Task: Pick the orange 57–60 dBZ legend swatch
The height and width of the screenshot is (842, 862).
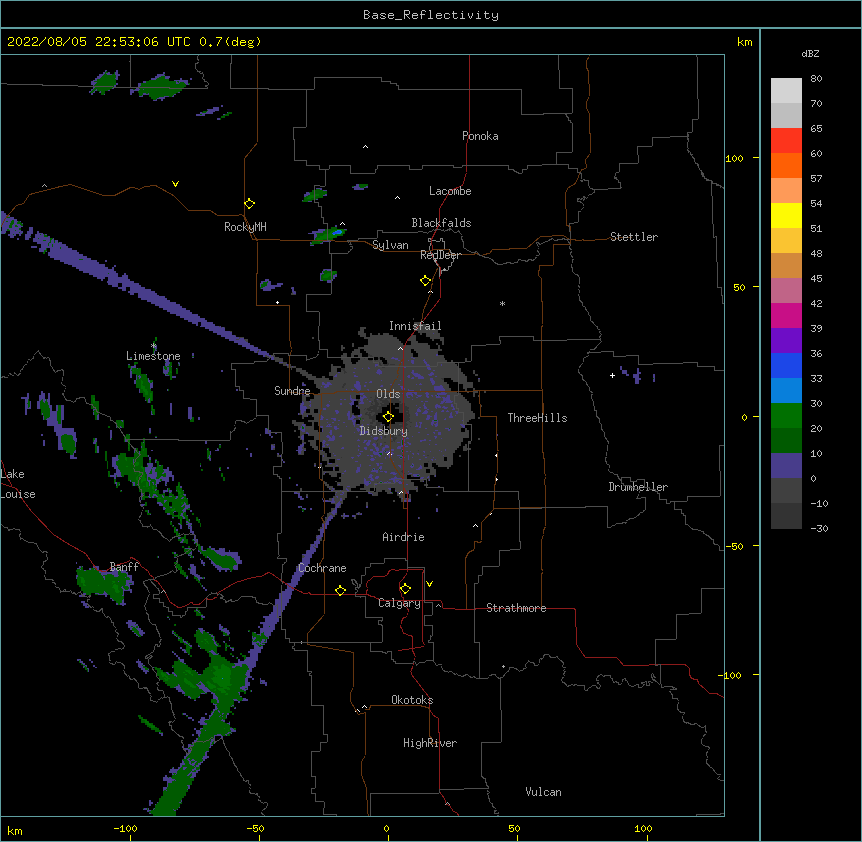Action: pyautogui.click(x=786, y=165)
